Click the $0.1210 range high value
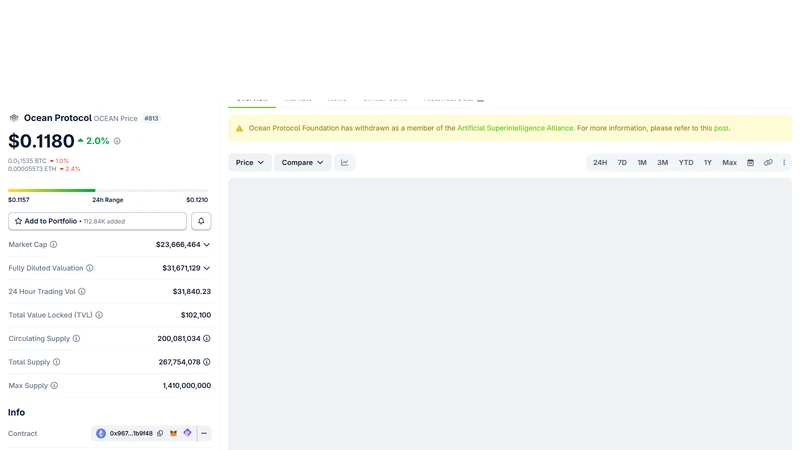This screenshot has width=800, height=450. [x=197, y=199]
